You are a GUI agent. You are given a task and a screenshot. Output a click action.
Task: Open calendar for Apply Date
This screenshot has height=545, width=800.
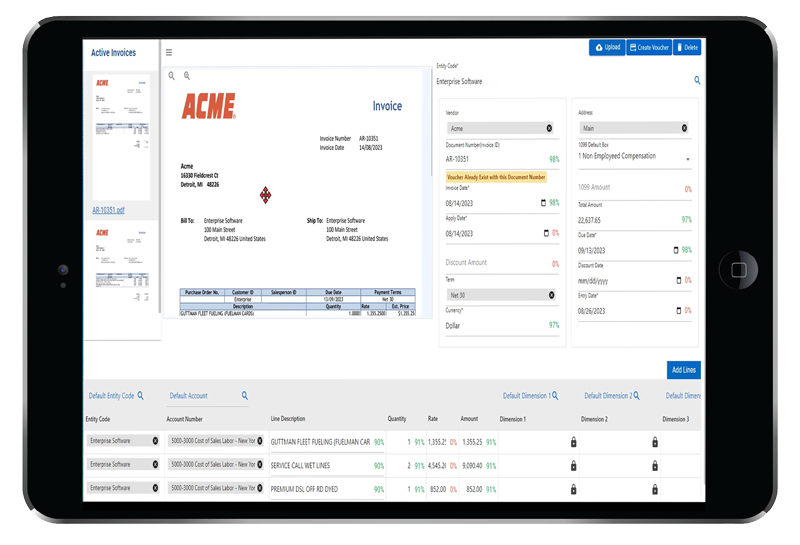coord(546,233)
